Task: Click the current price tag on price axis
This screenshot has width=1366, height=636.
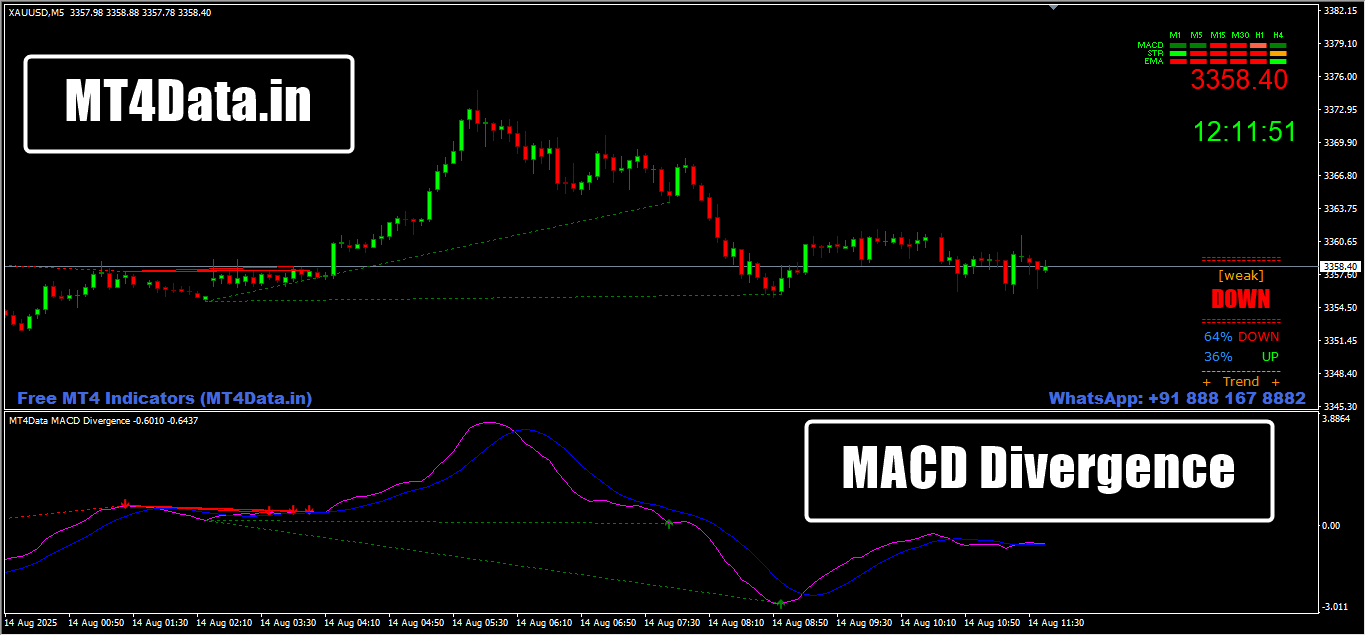Action: click(1341, 267)
